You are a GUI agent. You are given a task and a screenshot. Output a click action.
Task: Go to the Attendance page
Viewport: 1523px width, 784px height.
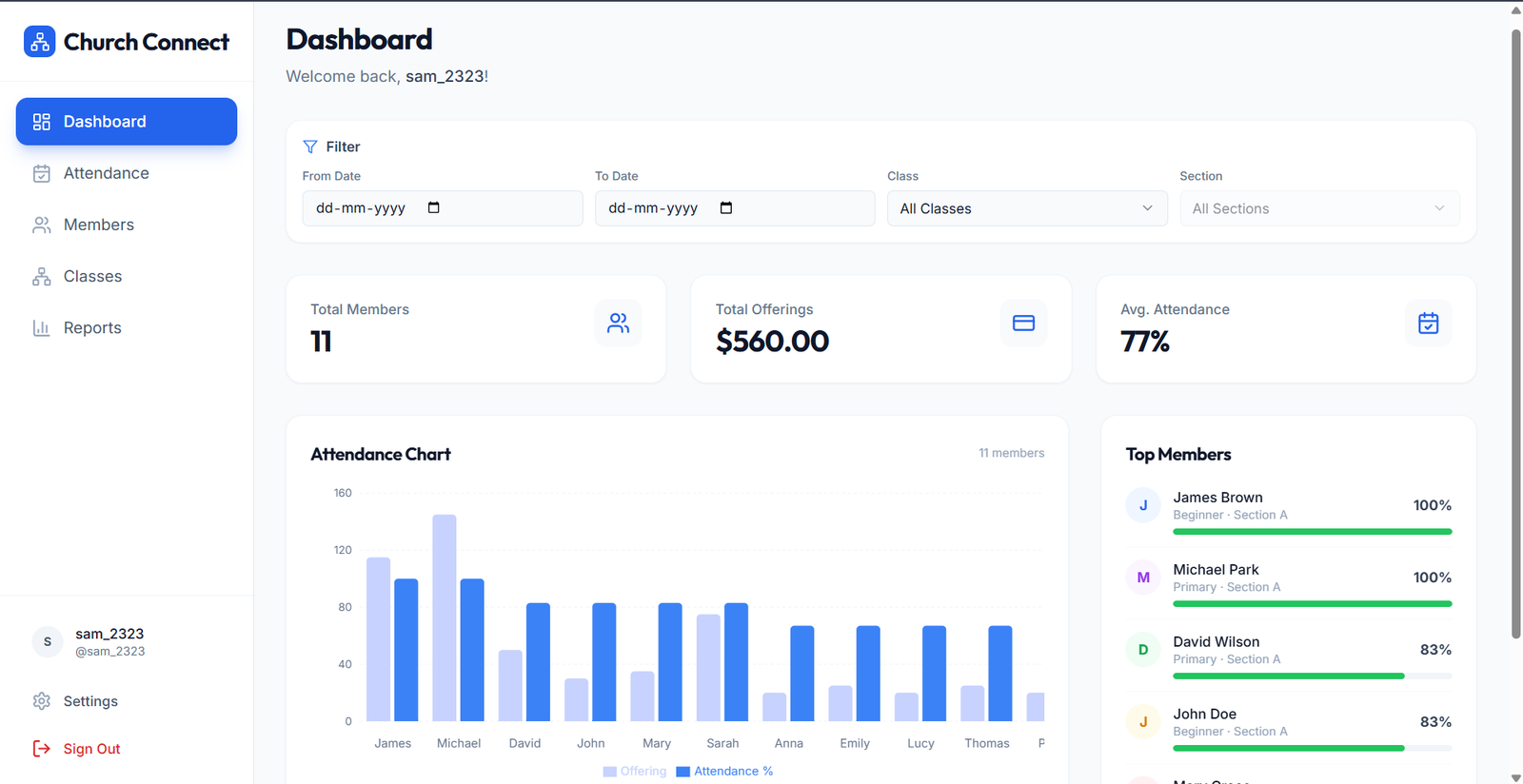click(127, 173)
